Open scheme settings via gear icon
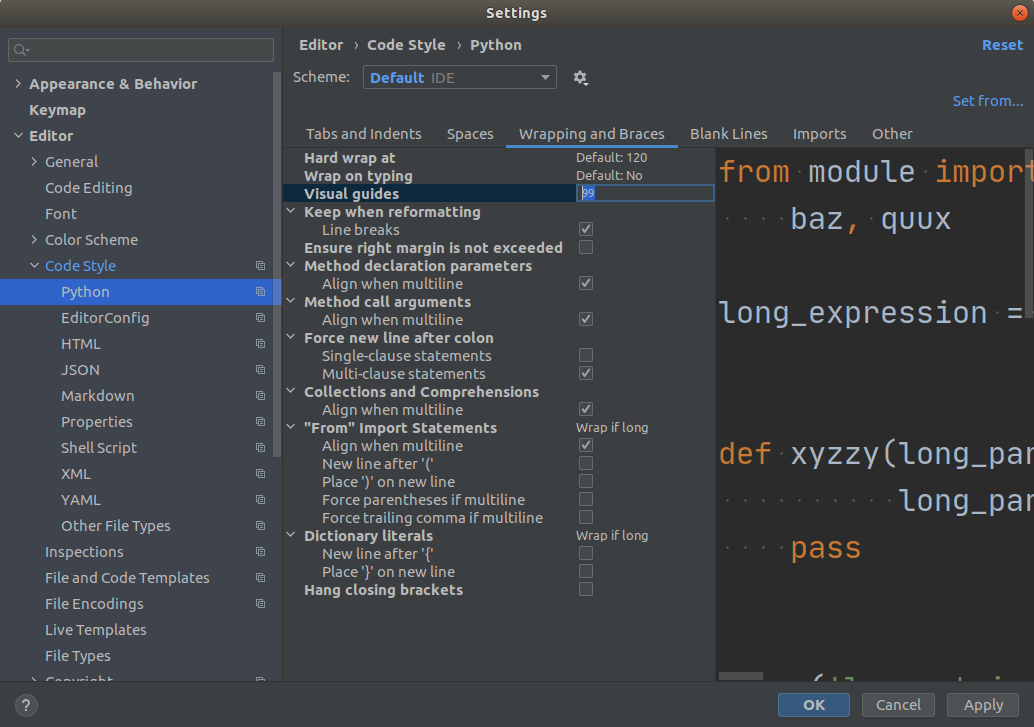 click(x=581, y=76)
